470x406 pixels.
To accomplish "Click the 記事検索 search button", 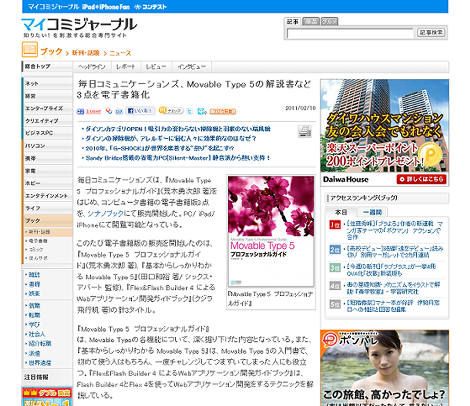I will pos(431,33).
